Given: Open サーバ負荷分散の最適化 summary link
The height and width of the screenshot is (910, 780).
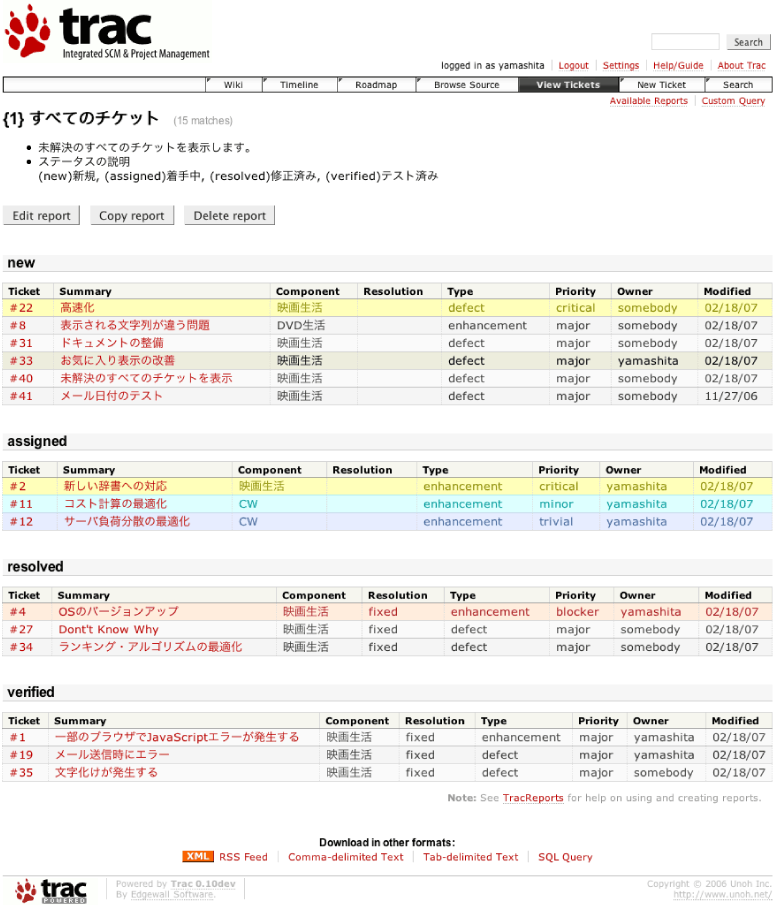Looking at the screenshot, I should click(127, 522).
